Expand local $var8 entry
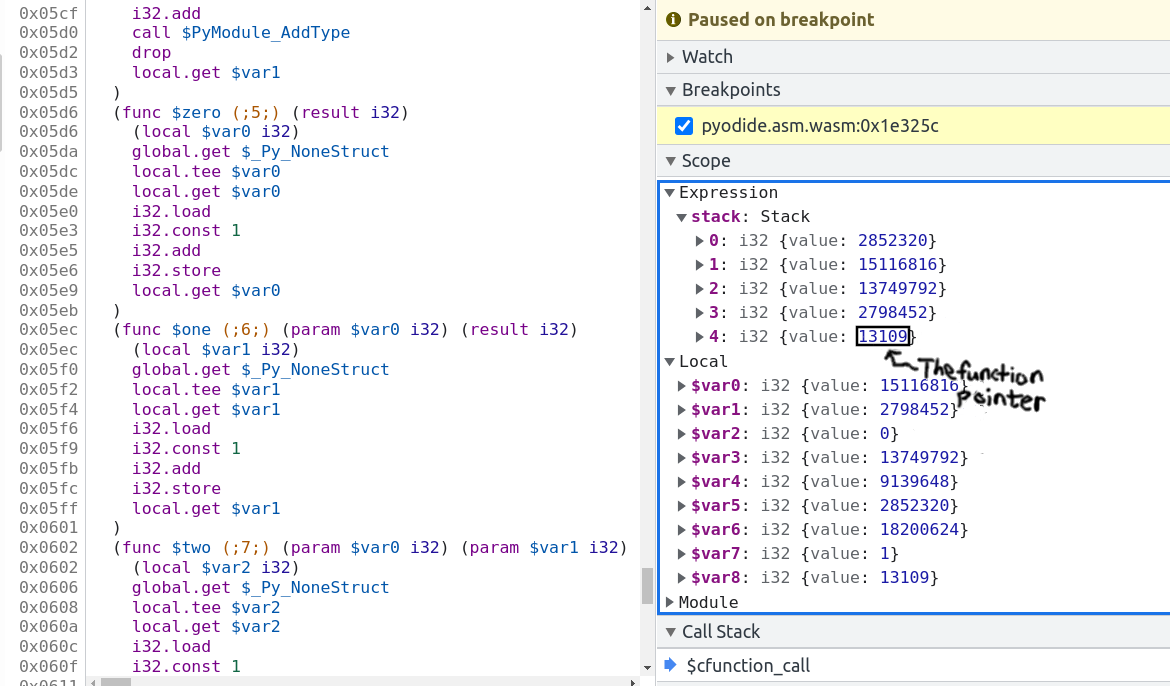1170x686 pixels. pyautogui.click(x=681, y=578)
